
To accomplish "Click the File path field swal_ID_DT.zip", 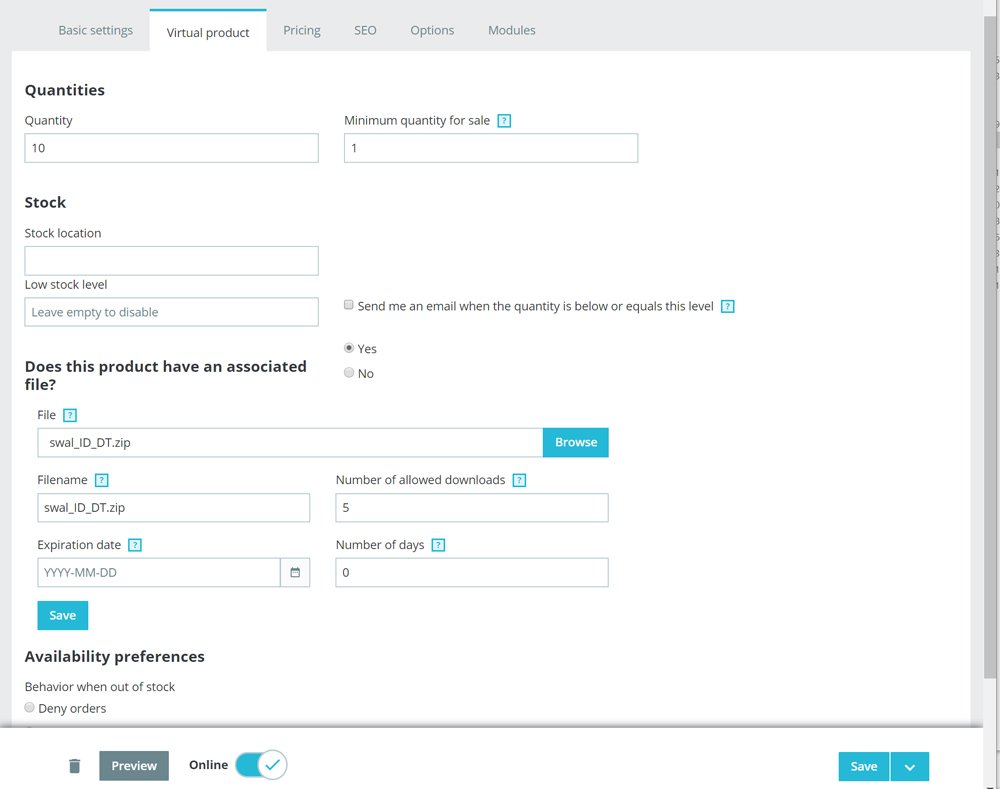I will pyautogui.click(x=290, y=442).
